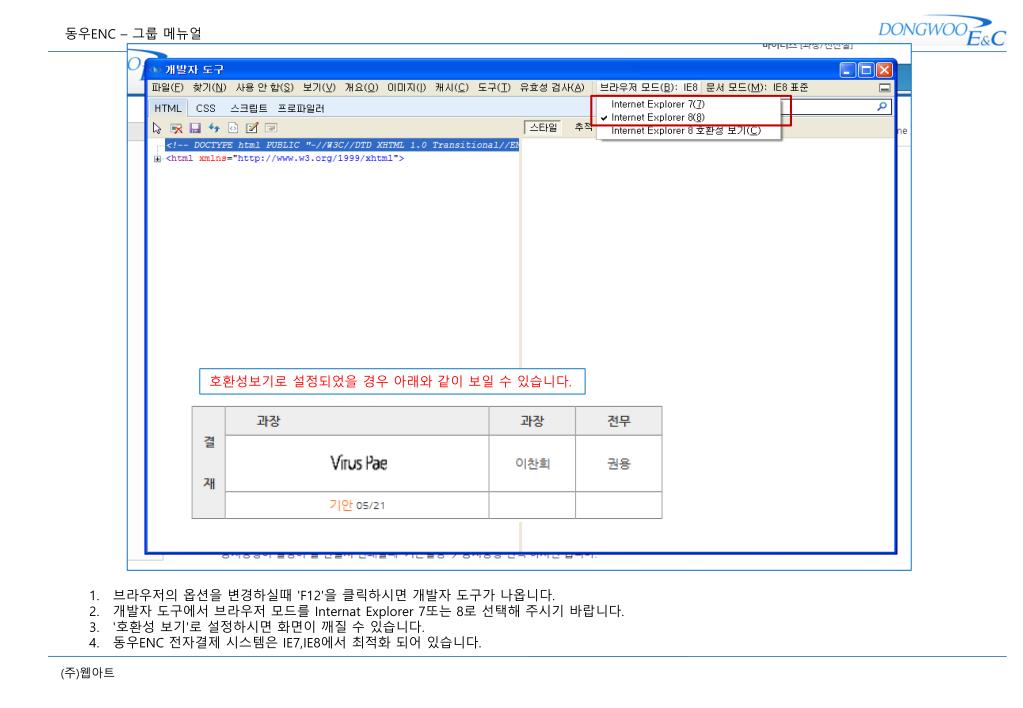Screen dimensions: 1023x708
Task: Click the 권용 name cell
Action: (x=618, y=463)
